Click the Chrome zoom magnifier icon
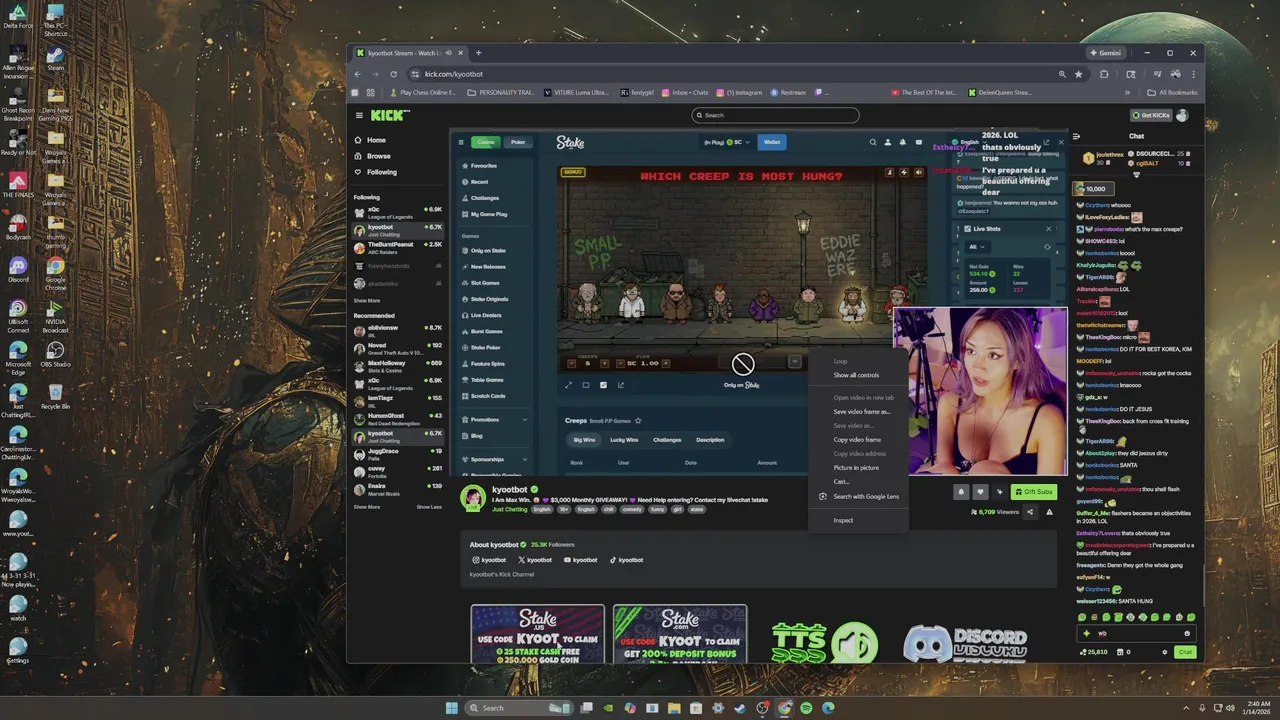 (x=1062, y=74)
